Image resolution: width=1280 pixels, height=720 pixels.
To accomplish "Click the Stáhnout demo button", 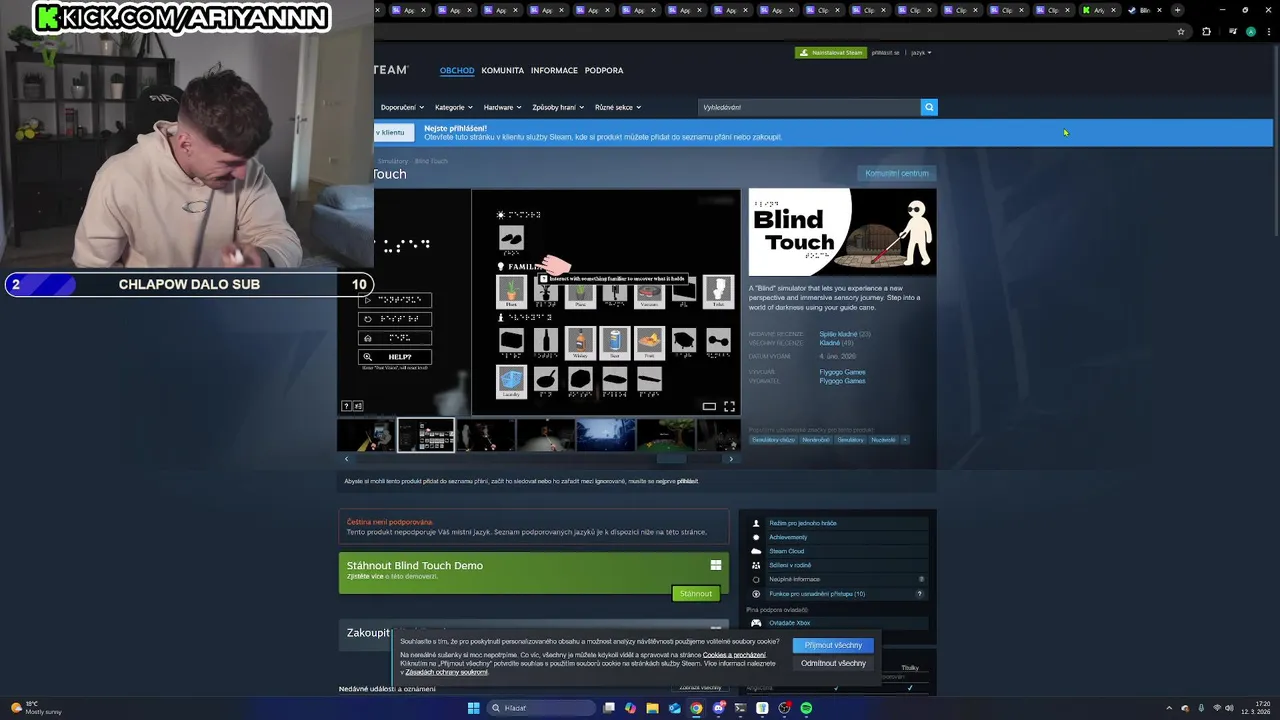I will tap(696, 593).
